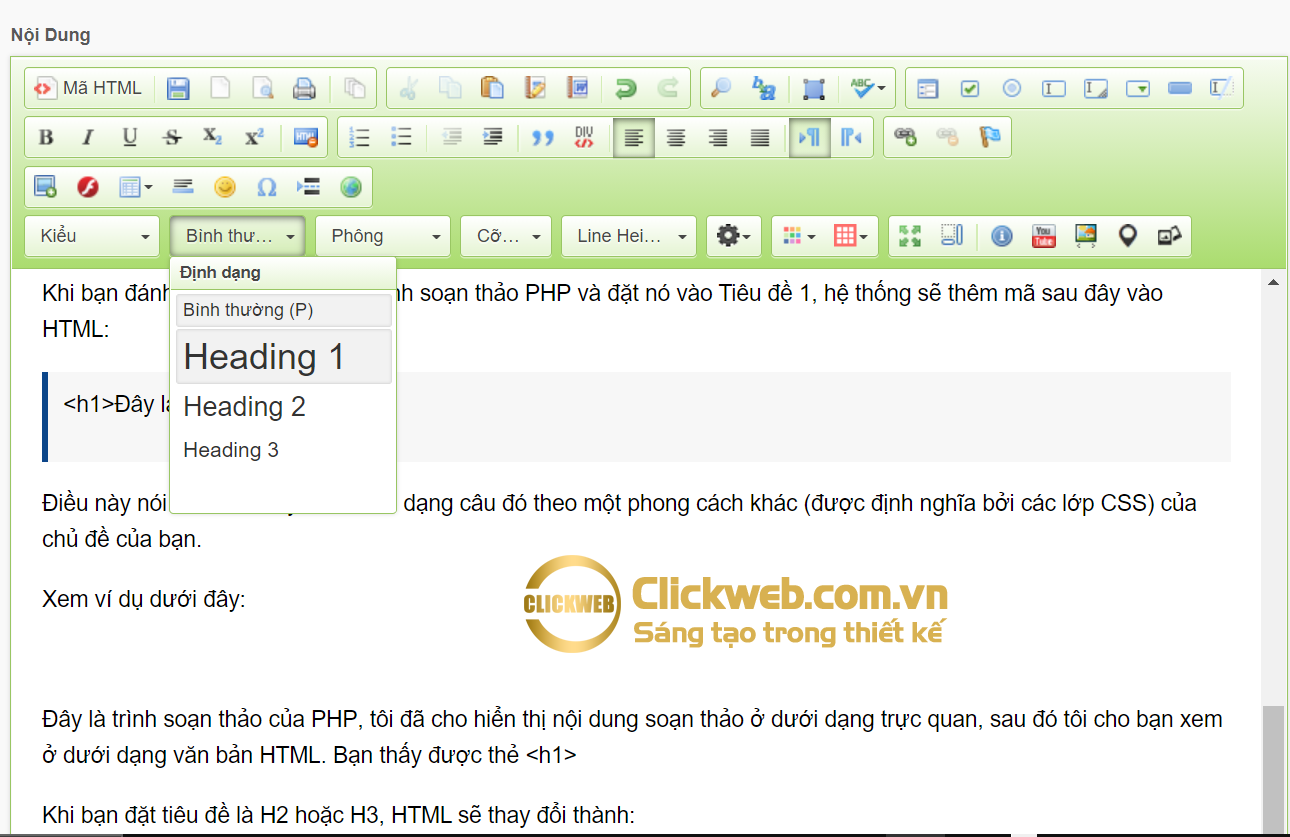This screenshot has width=1290, height=837.
Task: Open the gear settings dropdown
Action: pos(734,236)
